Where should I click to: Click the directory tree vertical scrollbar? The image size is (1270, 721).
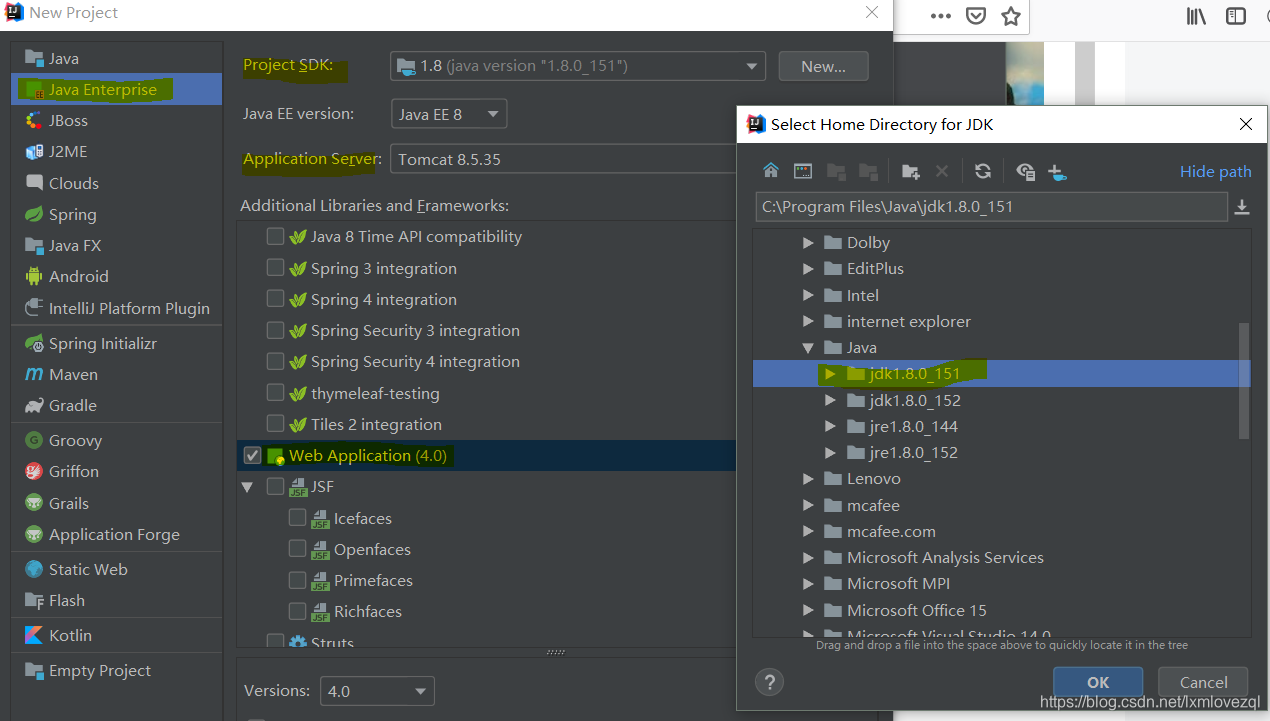[1244, 380]
